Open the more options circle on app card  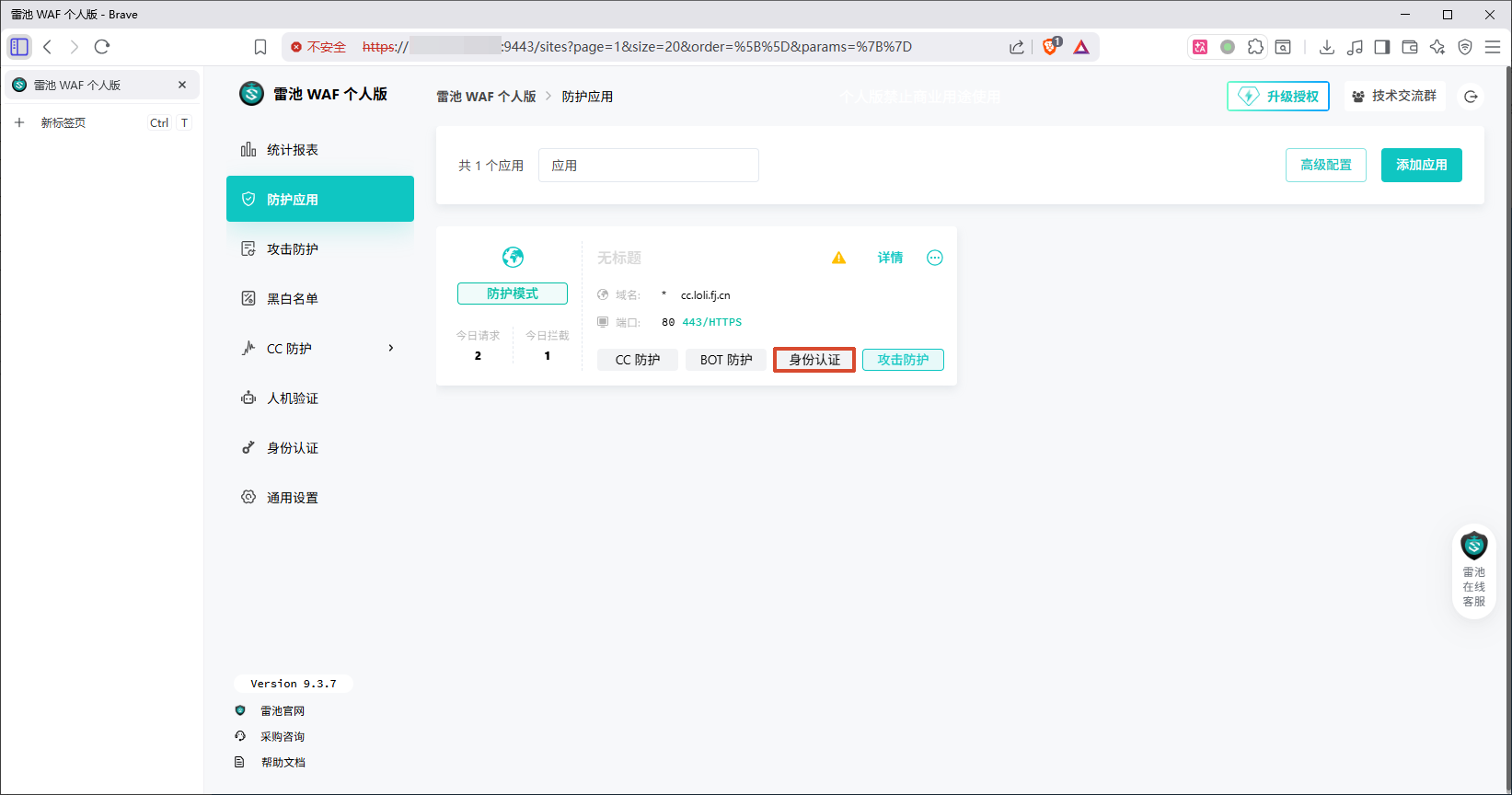click(935, 258)
